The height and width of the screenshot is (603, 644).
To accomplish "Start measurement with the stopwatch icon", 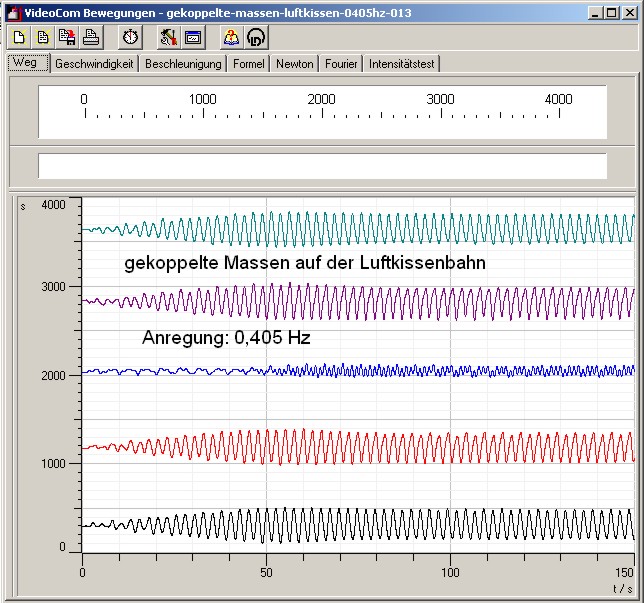I will 131,38.
